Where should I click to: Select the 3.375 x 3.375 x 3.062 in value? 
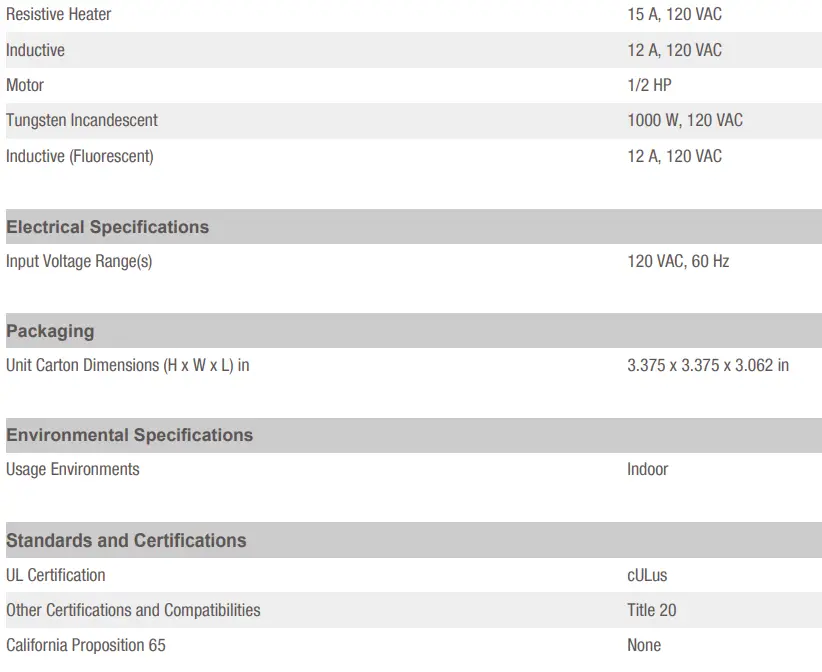pos(708,365)
